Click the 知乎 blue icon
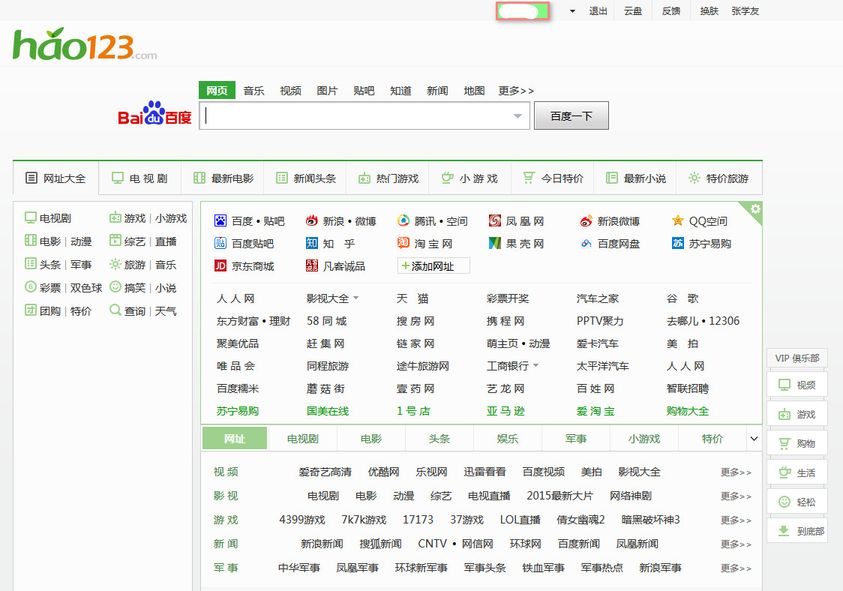843x591 pixels. point(312,244)
